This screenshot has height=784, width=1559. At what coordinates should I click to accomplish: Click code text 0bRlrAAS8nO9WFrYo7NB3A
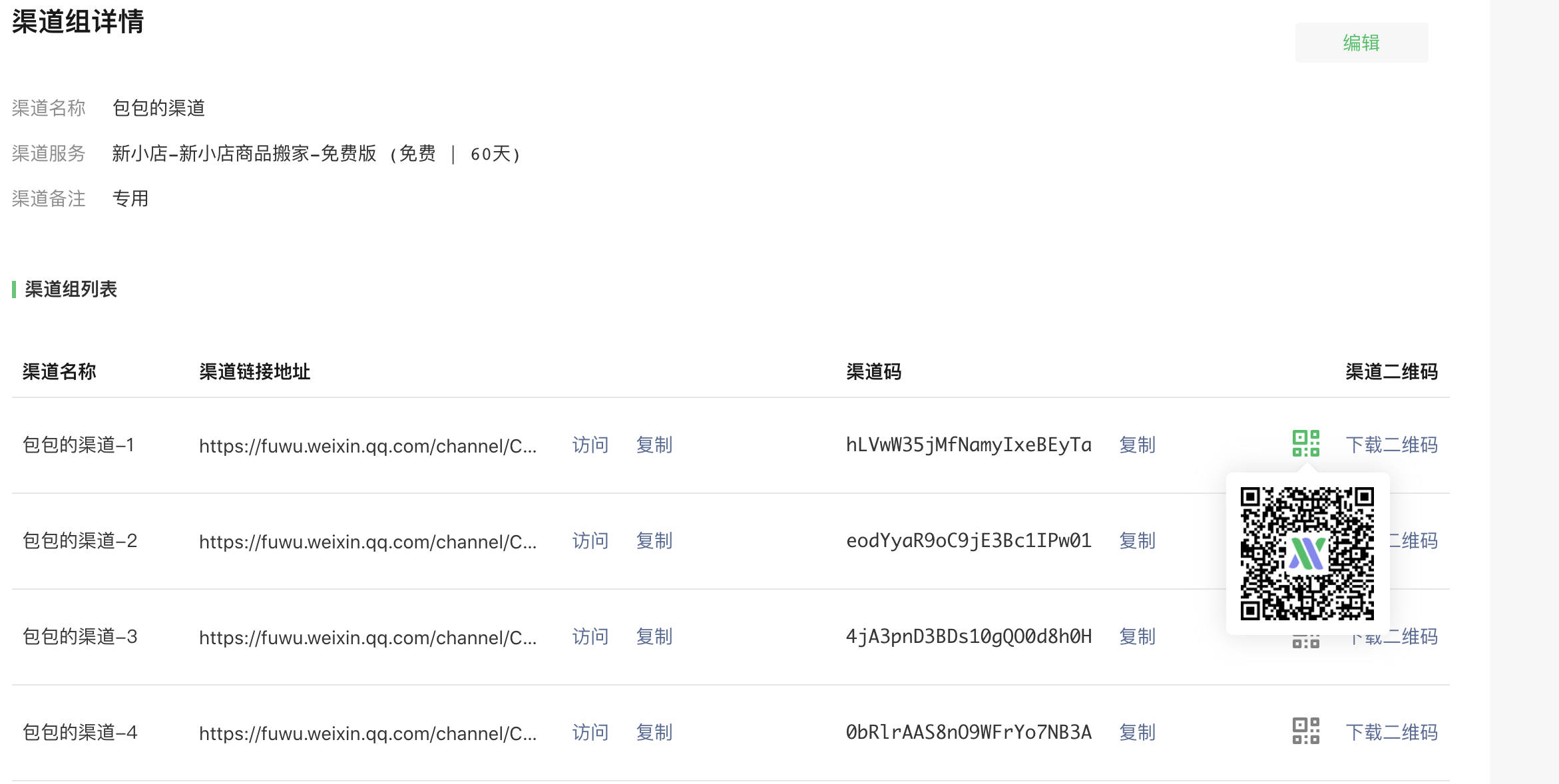pyautogui.click(x=969, y=732)
